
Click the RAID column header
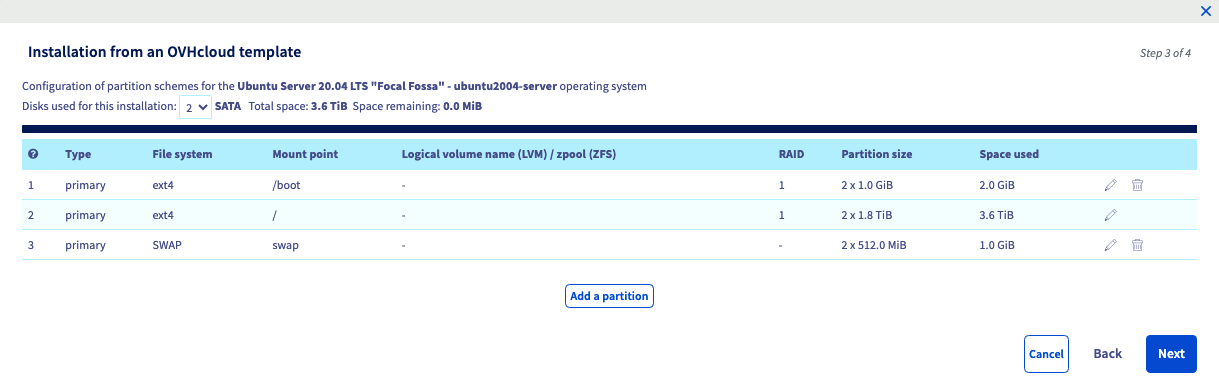coord(791,155)
